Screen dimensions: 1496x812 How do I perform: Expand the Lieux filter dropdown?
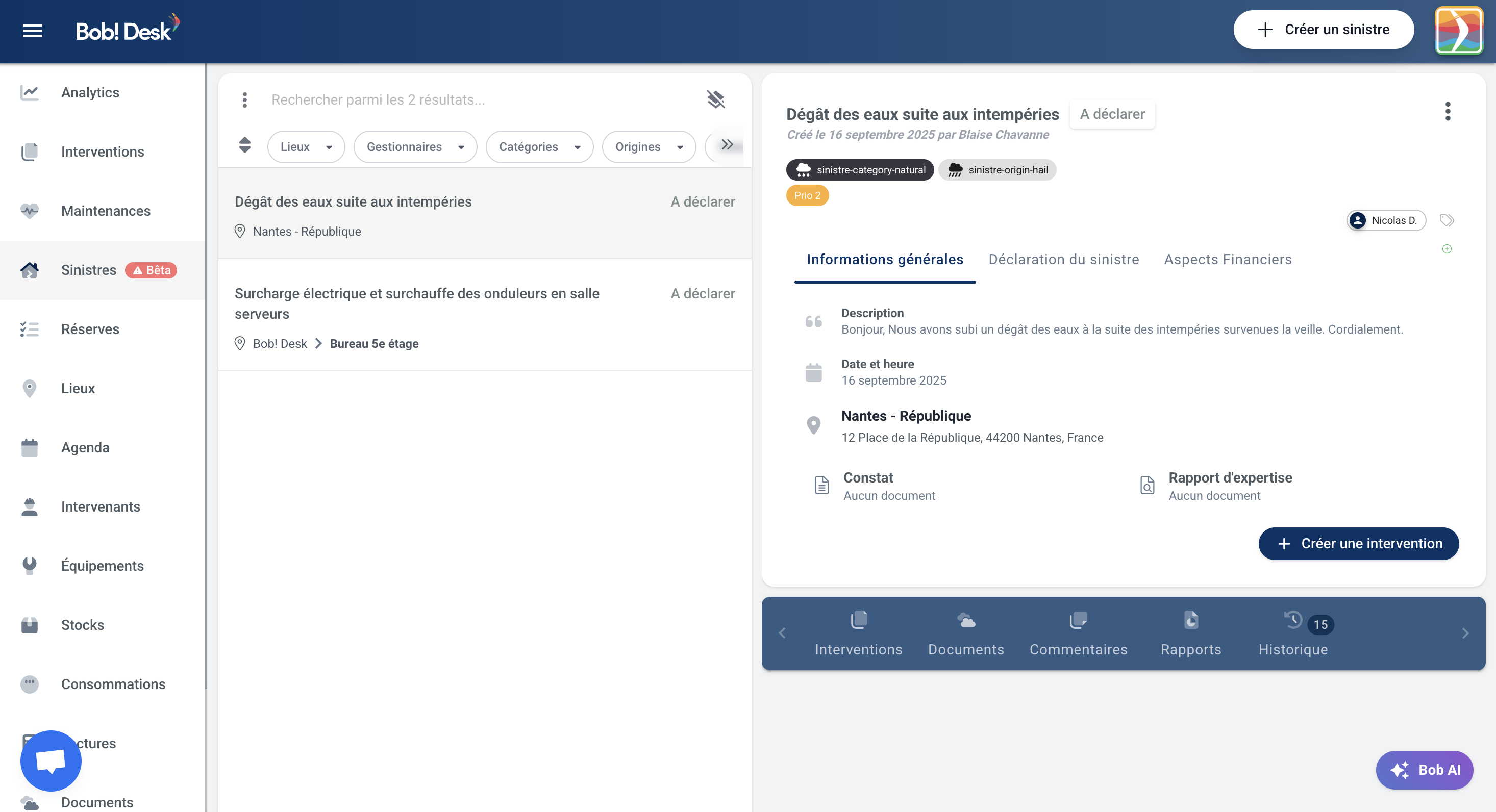click(306, 147)
